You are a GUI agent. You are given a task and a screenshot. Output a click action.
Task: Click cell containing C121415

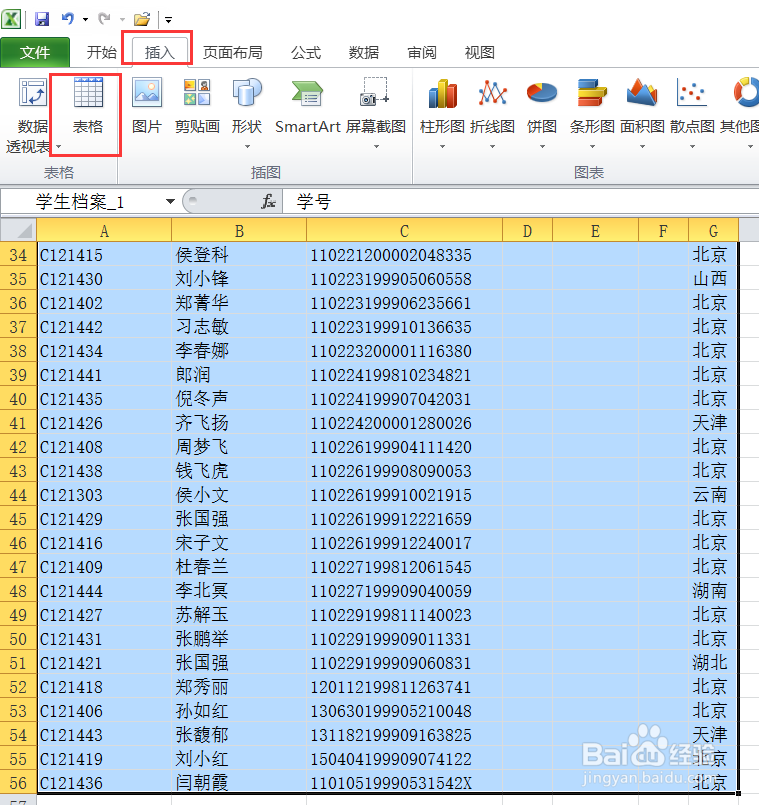click(104, 255)
